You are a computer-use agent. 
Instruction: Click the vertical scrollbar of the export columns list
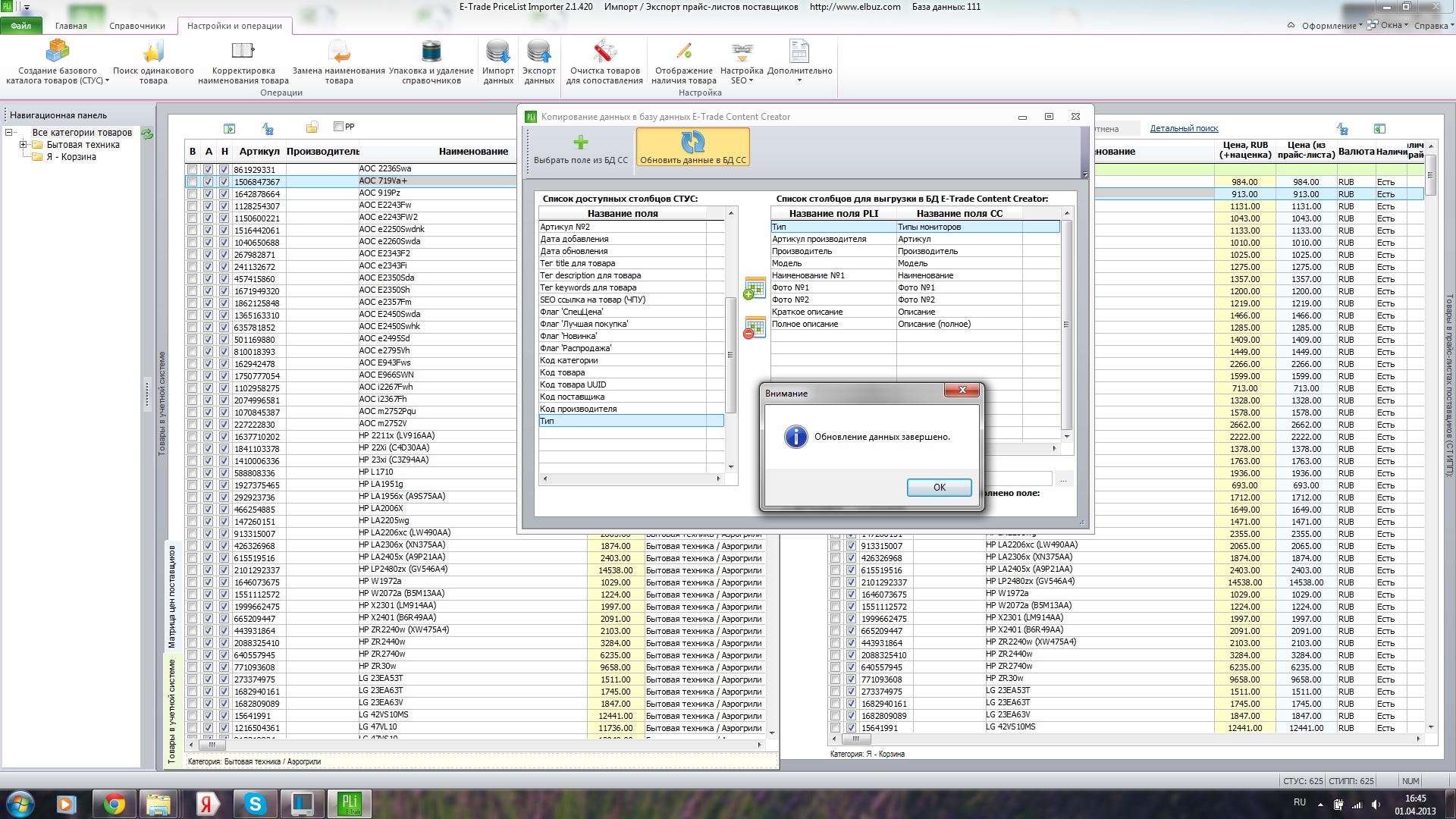point(1066,325)
